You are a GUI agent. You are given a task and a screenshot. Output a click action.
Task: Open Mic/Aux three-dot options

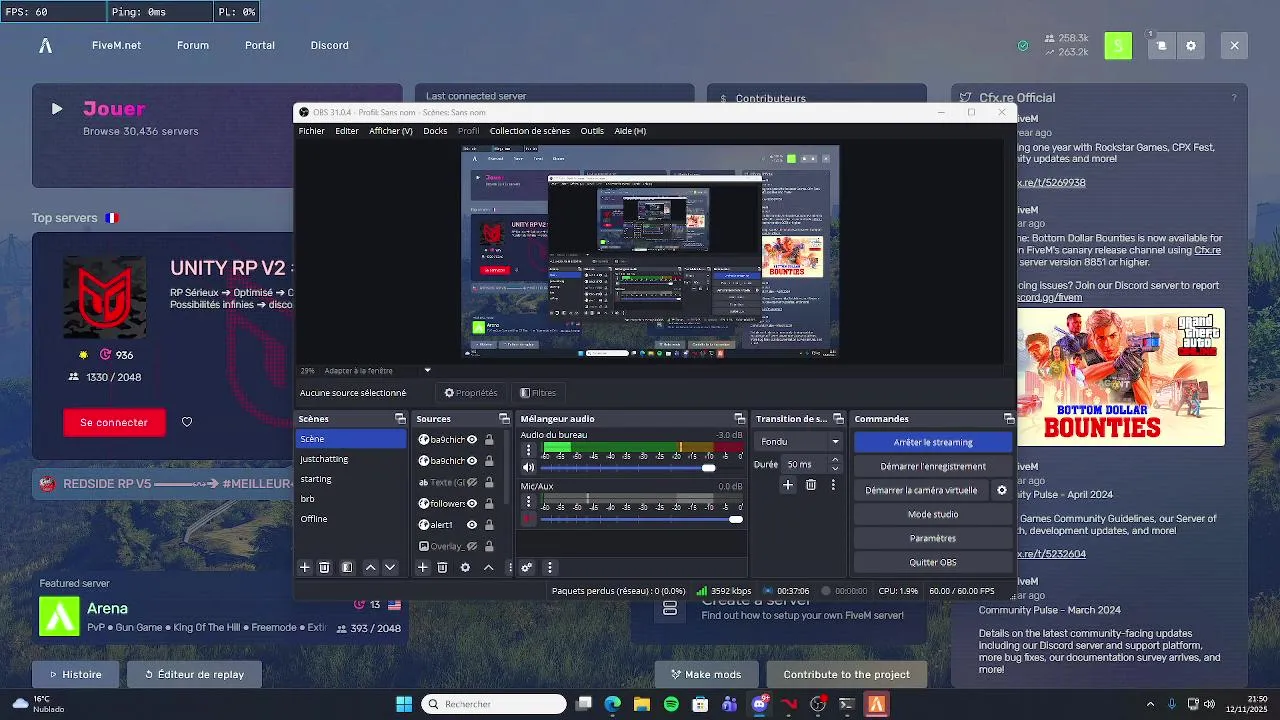point(529,501)
